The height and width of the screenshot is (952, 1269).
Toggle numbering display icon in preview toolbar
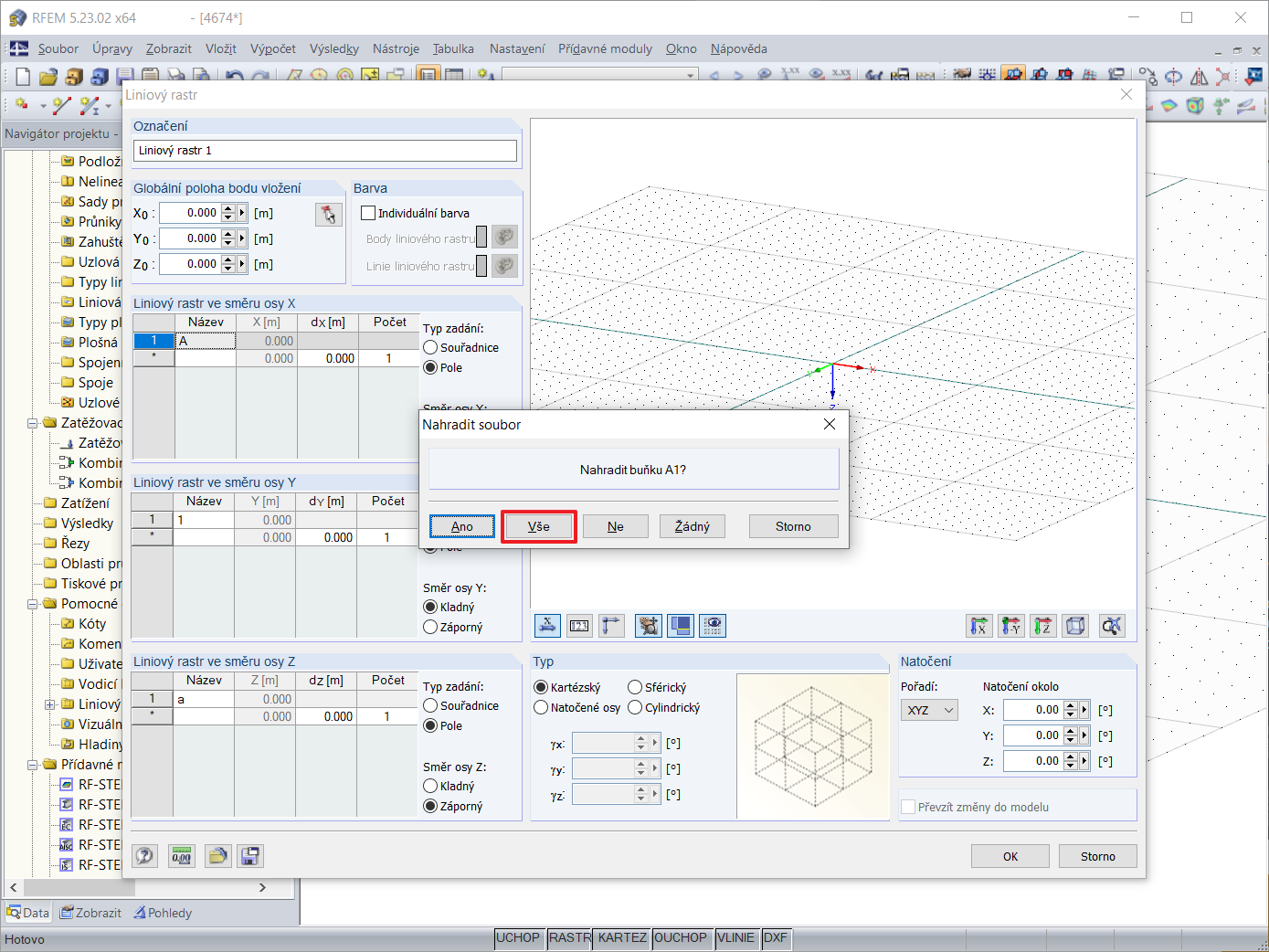click(x=579, y=626)
